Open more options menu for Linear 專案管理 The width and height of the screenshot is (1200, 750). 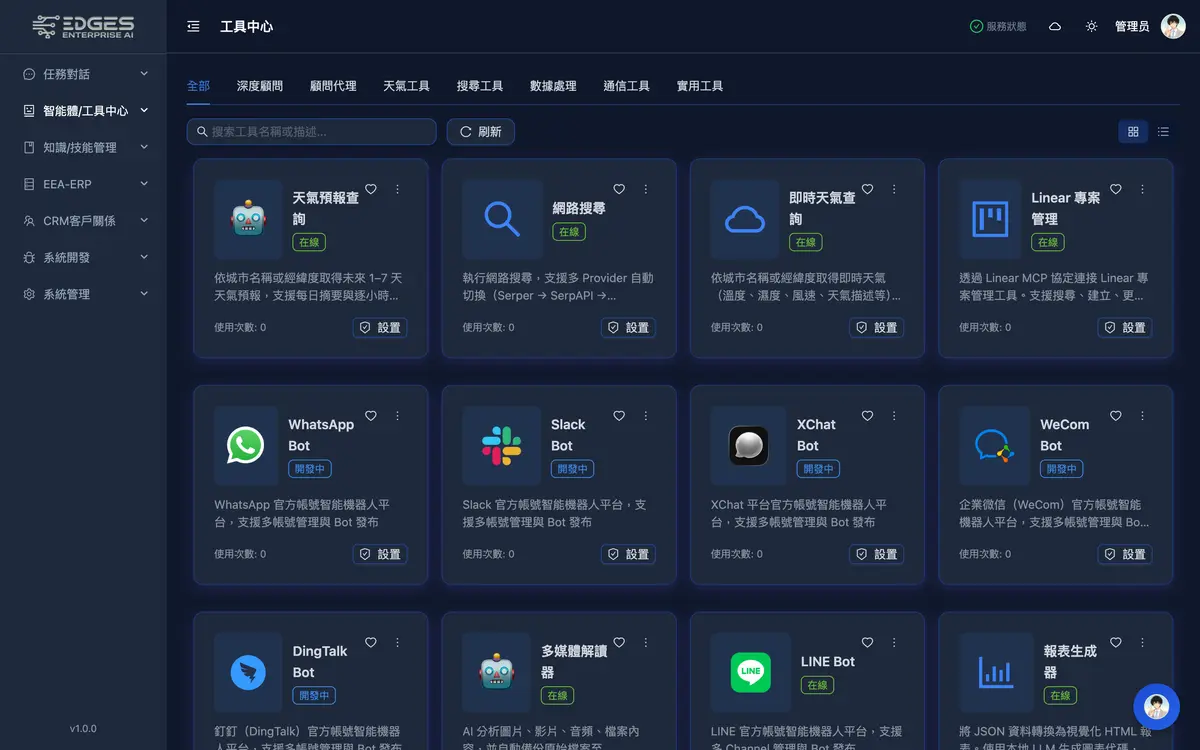point(1142,189)
